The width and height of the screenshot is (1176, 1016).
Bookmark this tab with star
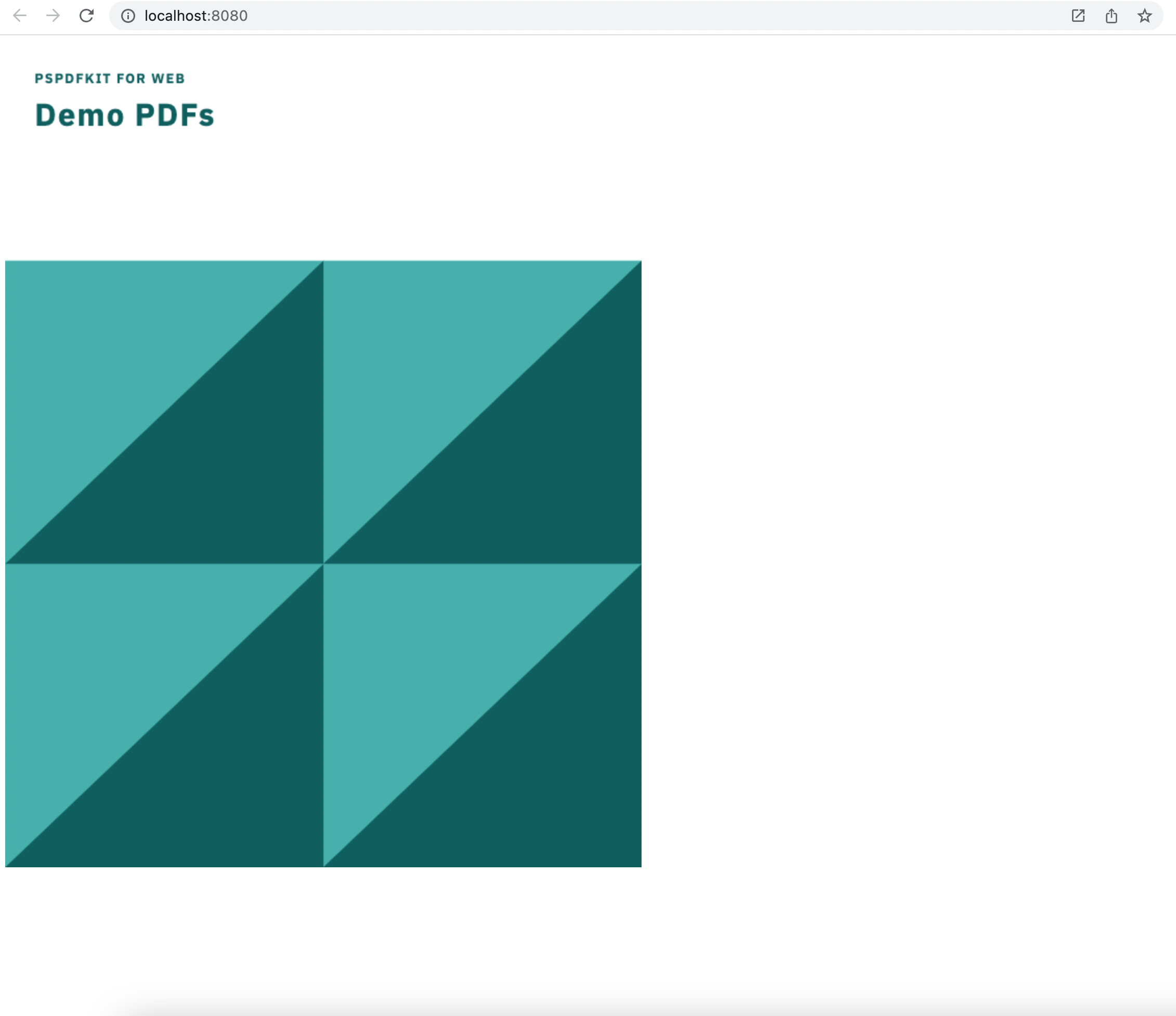click(x=1144, y=16)
